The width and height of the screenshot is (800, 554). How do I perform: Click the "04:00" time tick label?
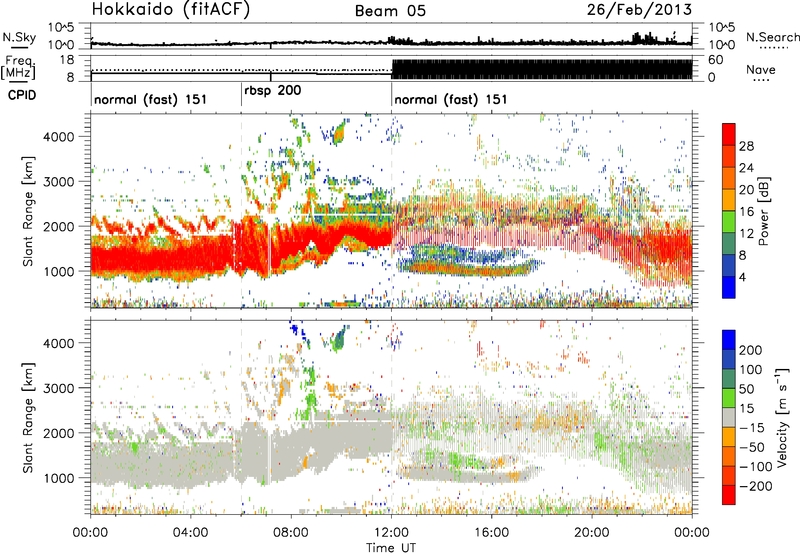coord(190,533)
